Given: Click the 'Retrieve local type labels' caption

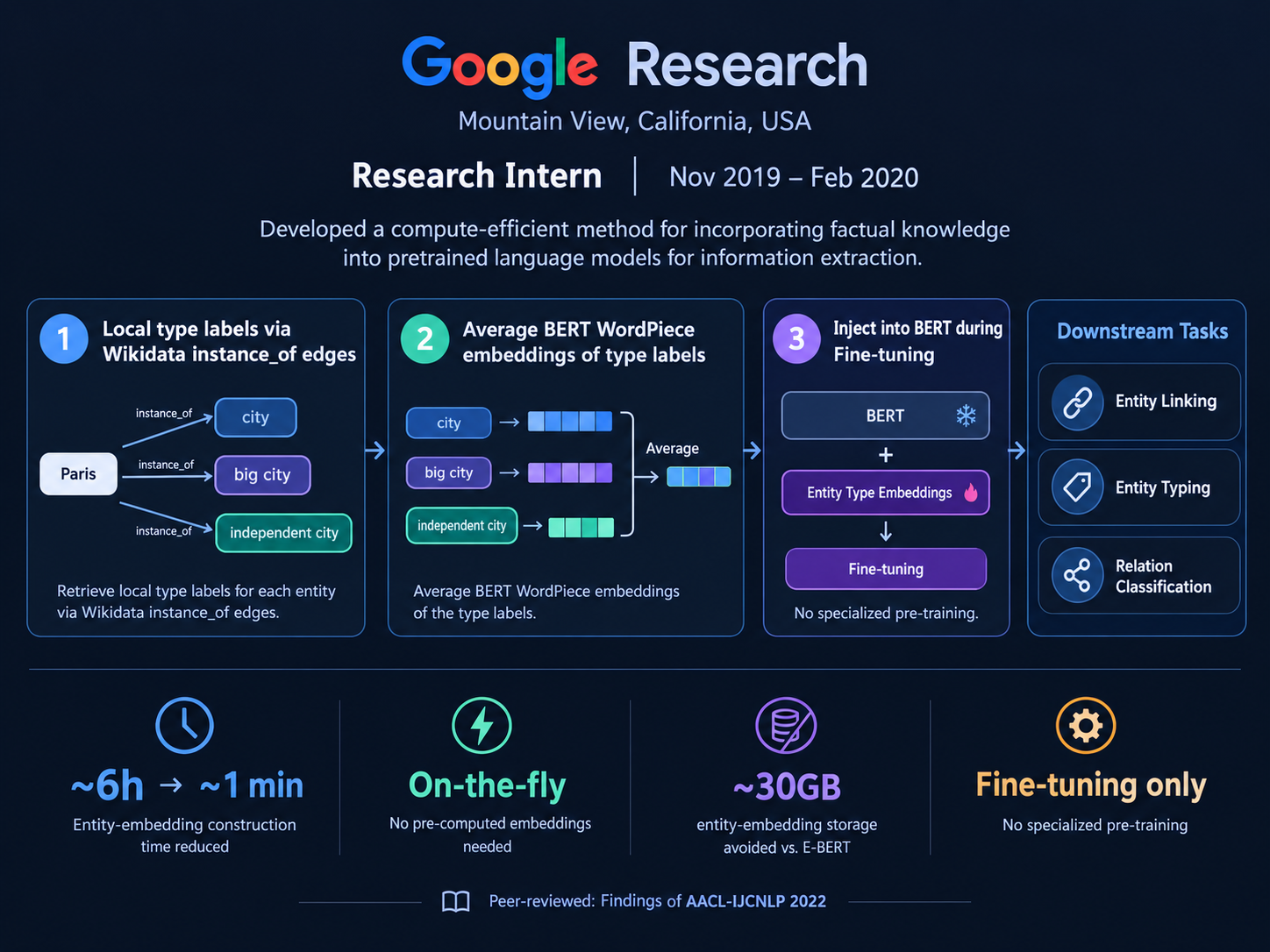Looking at the screenshot, I should (196, 601).
